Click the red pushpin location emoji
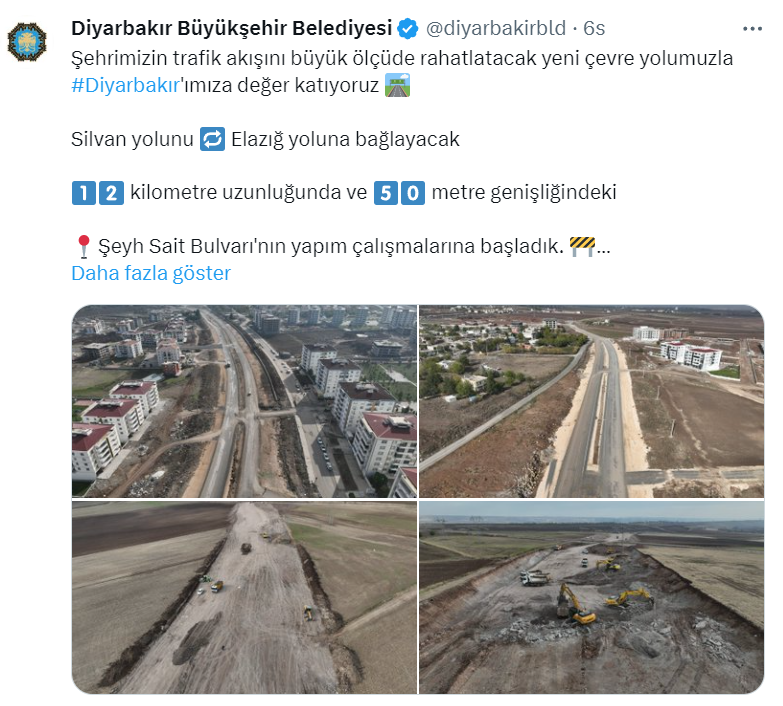The height and width of the screenshot is (706, 783). 83,246
